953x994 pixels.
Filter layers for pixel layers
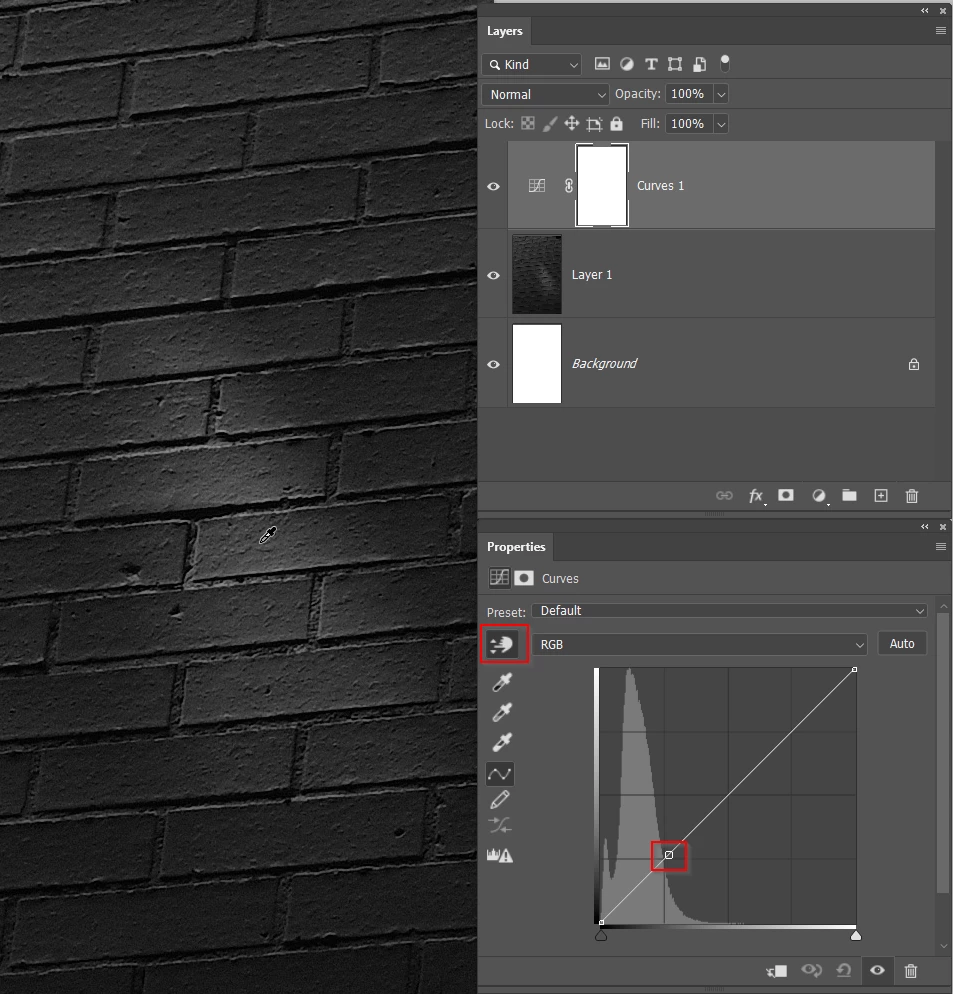point(602,63)
